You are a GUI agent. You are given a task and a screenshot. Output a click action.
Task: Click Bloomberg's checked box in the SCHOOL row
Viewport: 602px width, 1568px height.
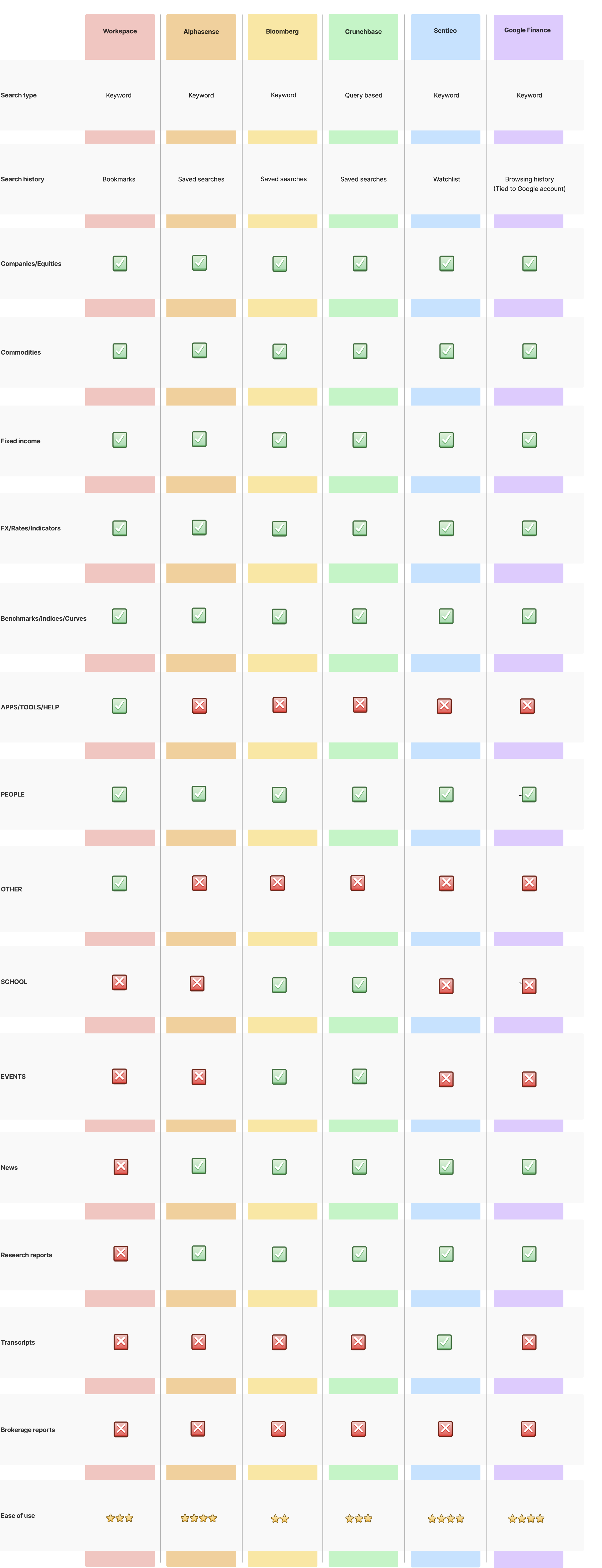(x=279, y=985)
